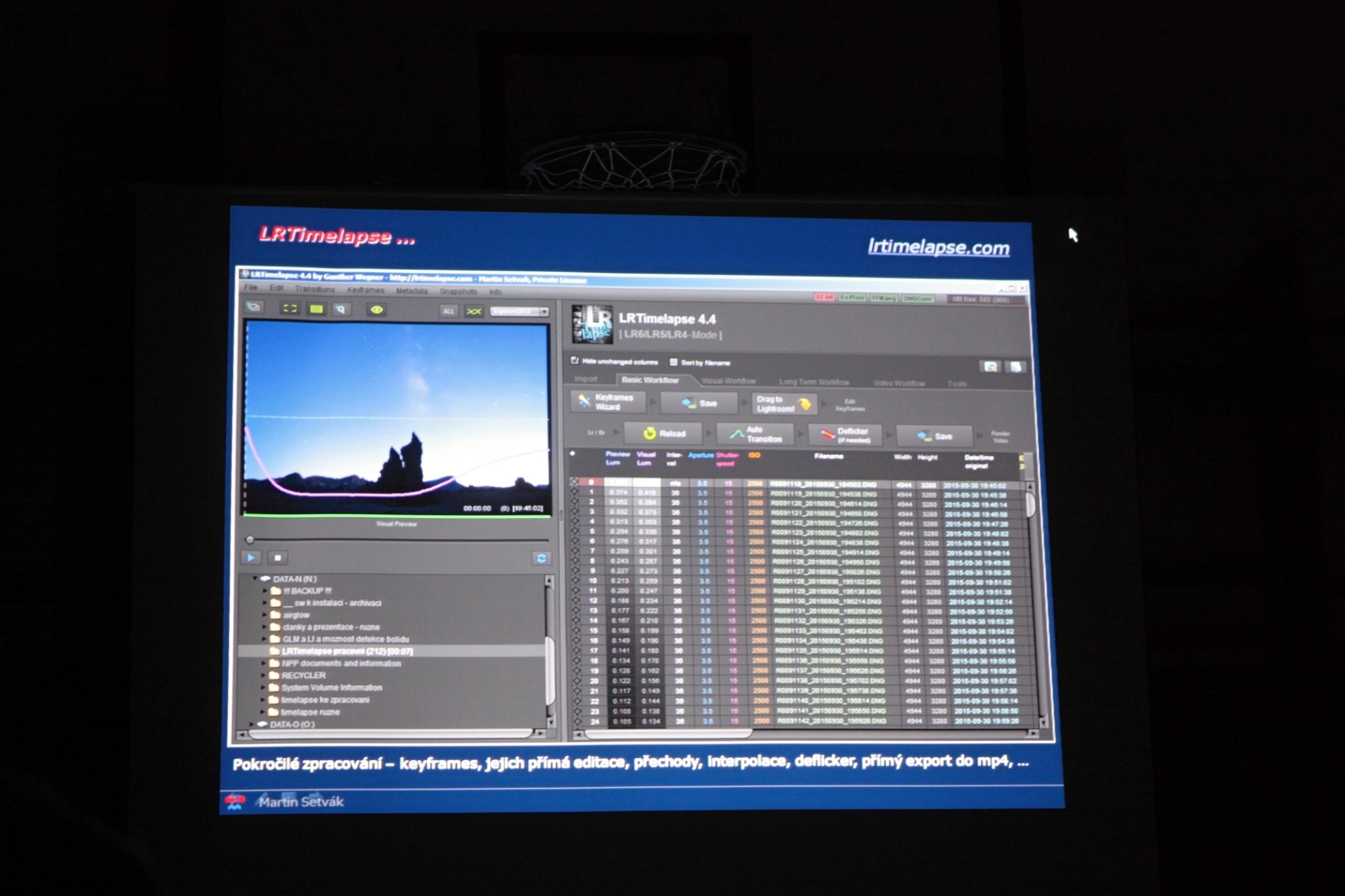Image resolution: width=1345 pixels, height=896 pixels.
Task: Open the Info menu
Action: (x=495, y=292)
